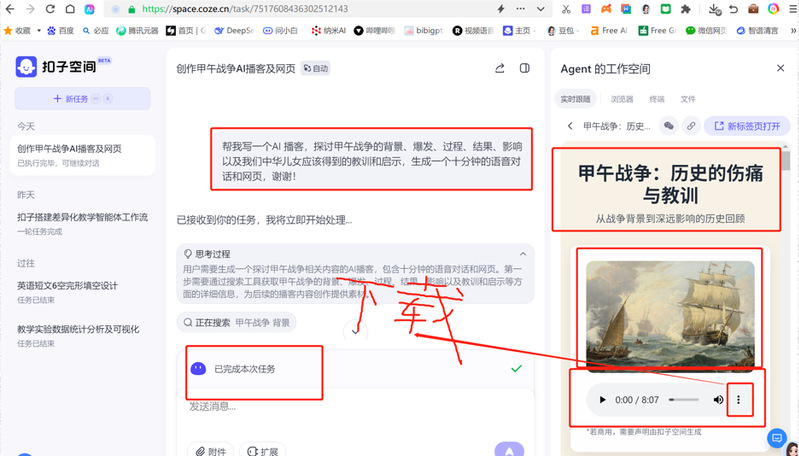Play the podcast audio
The image size is (799, 456).
(602, 400)
